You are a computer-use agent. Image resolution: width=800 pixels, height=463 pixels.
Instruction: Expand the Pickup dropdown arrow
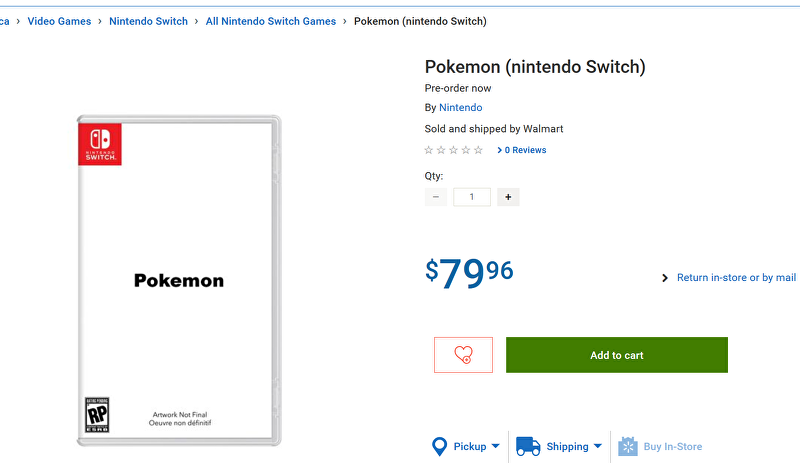click(495, 446)
